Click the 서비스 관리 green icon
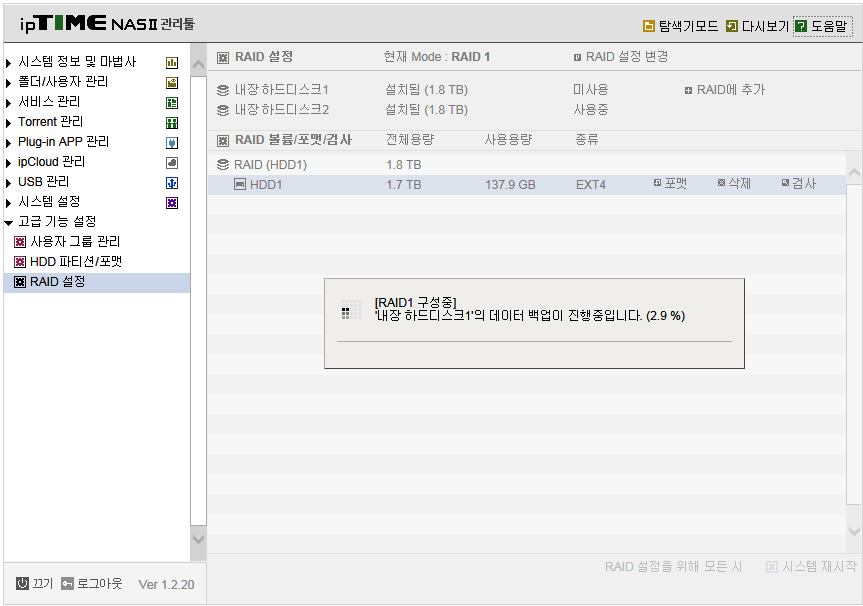The height and width of the screenshot is (606, 863). coord(172,103)
